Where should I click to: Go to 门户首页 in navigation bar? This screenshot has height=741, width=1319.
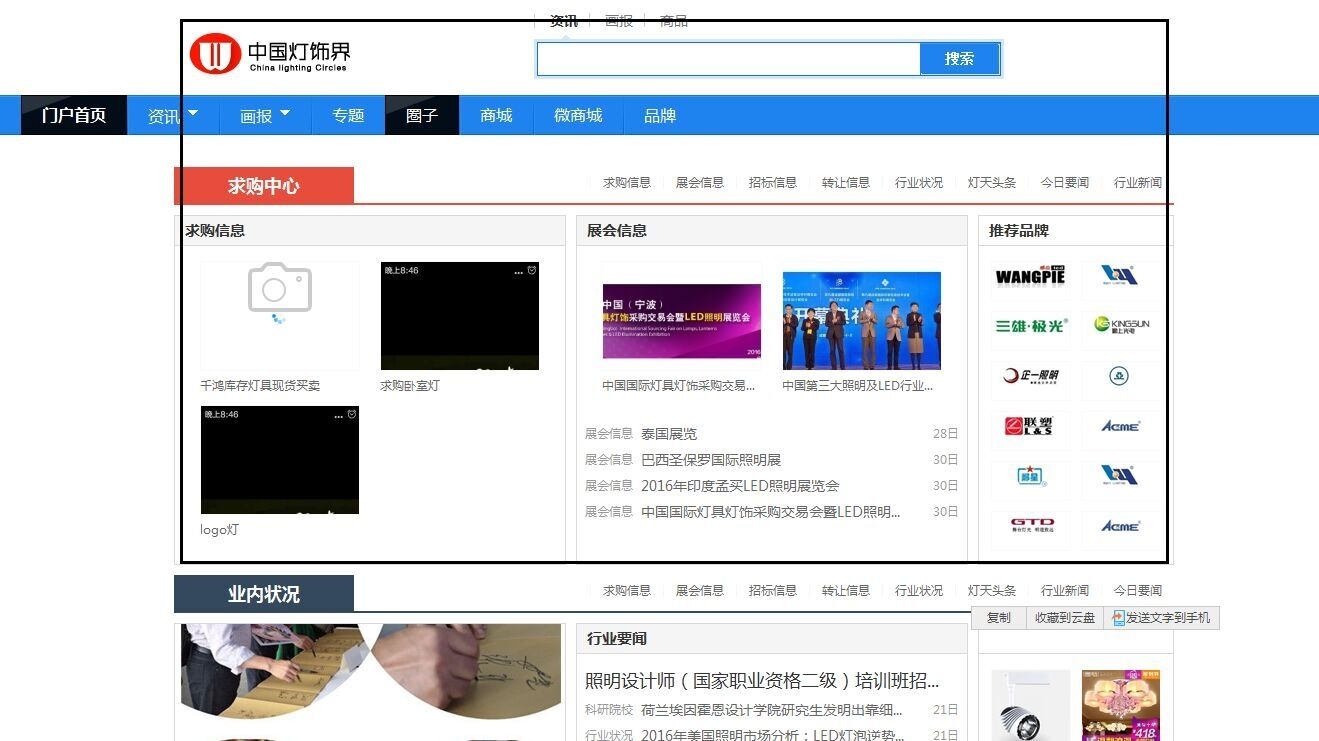74,115
